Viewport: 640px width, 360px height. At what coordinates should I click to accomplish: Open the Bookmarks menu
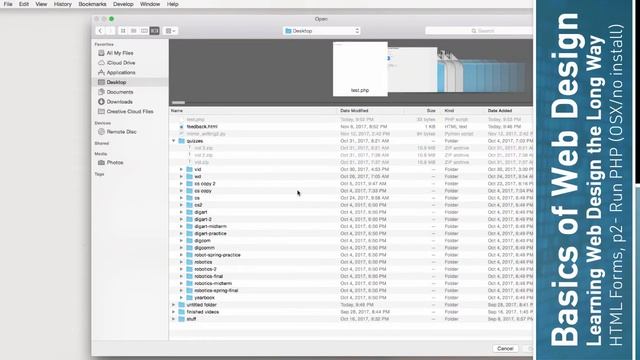92,4
